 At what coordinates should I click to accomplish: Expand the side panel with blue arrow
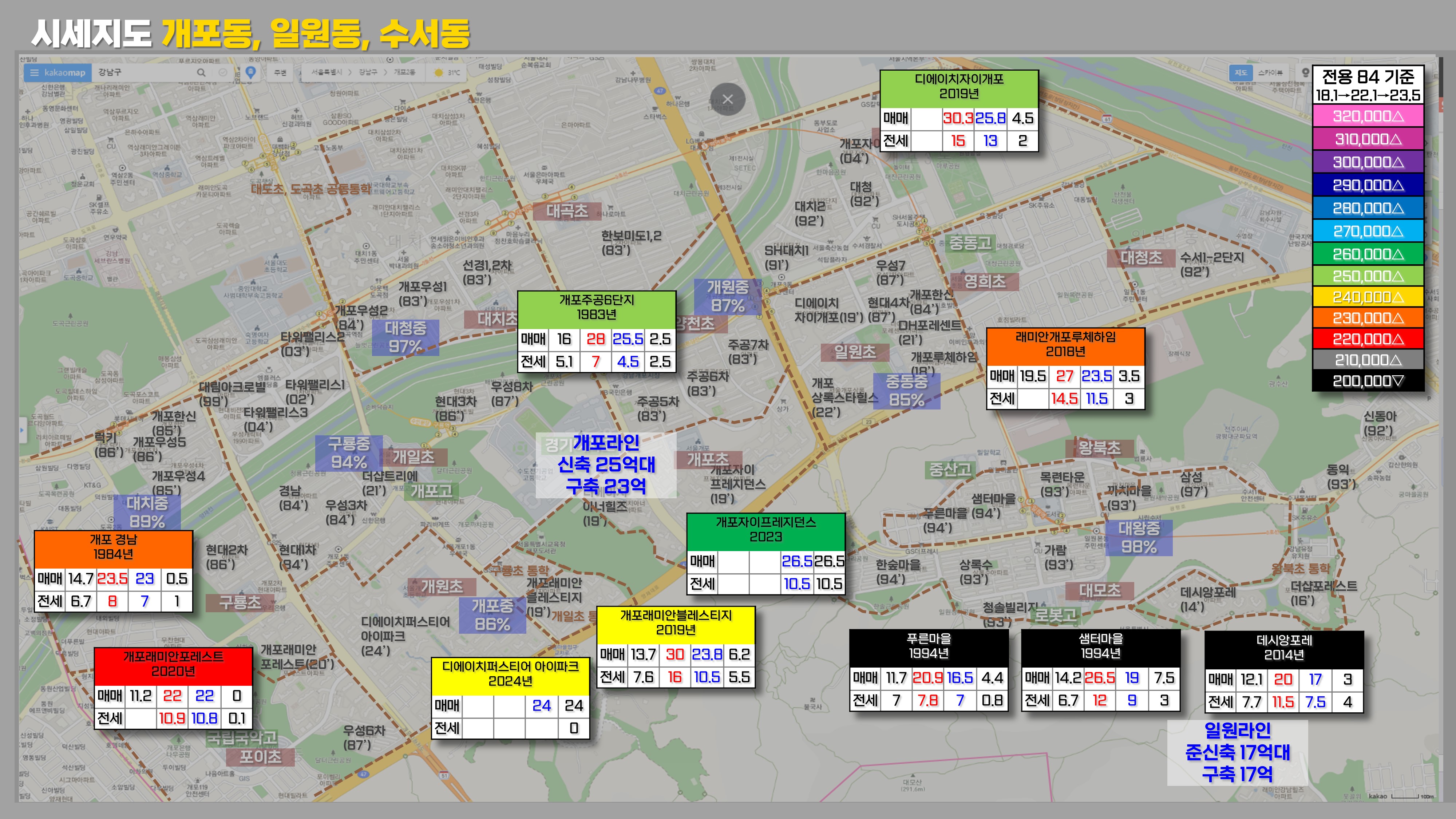click(22, 430)
